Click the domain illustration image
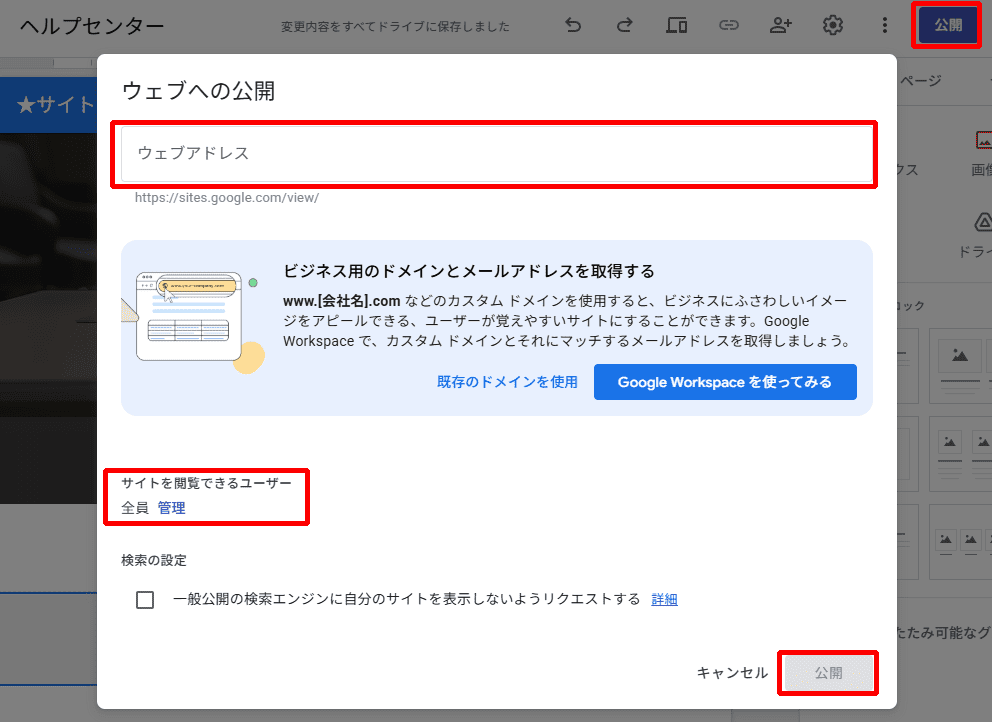 pos(193,322)
